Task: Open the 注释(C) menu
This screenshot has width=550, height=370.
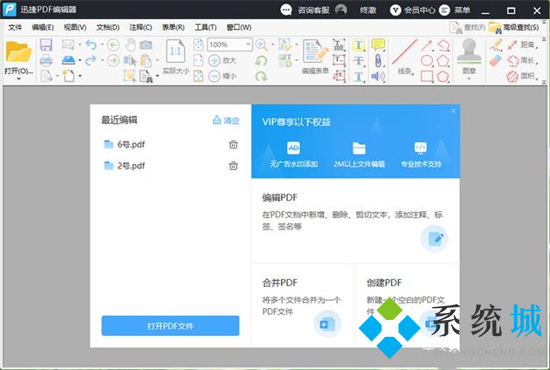Action: pyautogui.click(x=141, y=27)
